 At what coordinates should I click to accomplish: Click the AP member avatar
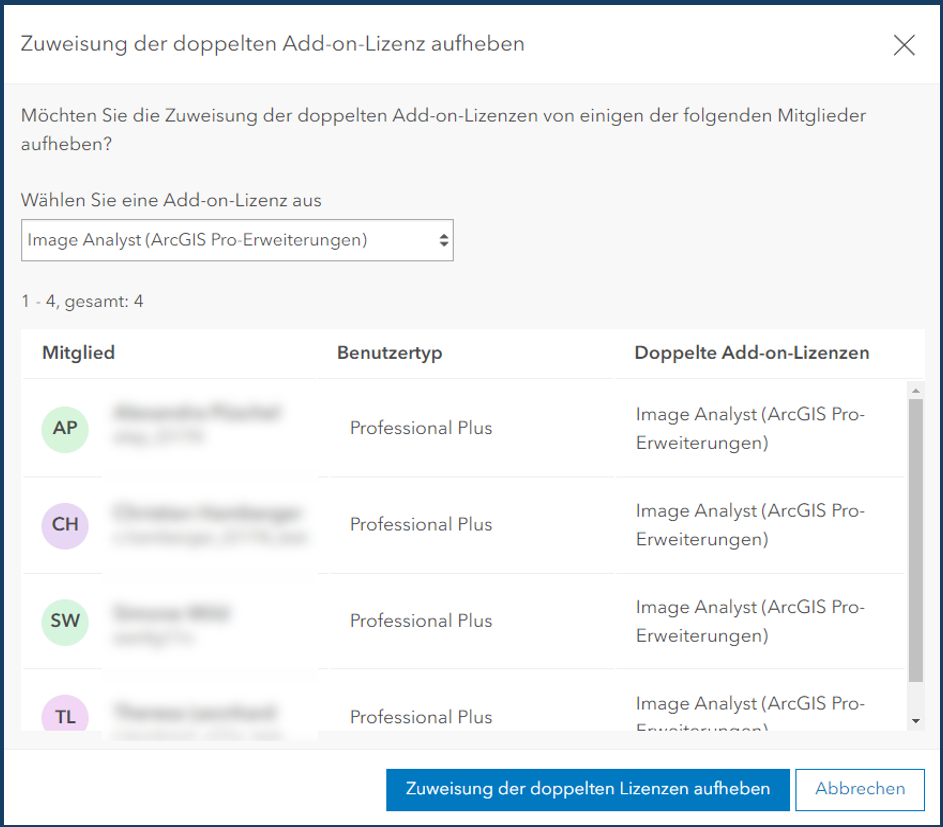tap(65, 429)
